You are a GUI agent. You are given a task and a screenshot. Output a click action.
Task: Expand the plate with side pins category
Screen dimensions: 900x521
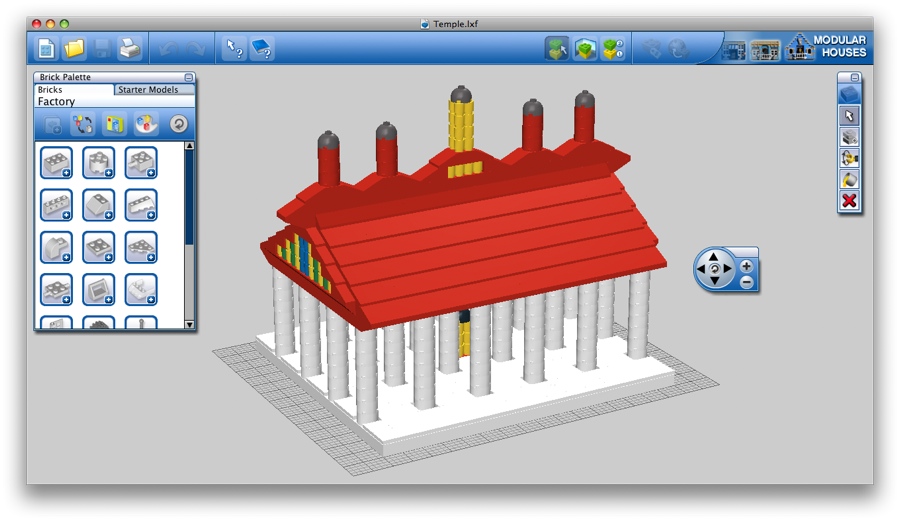[56, 290]
